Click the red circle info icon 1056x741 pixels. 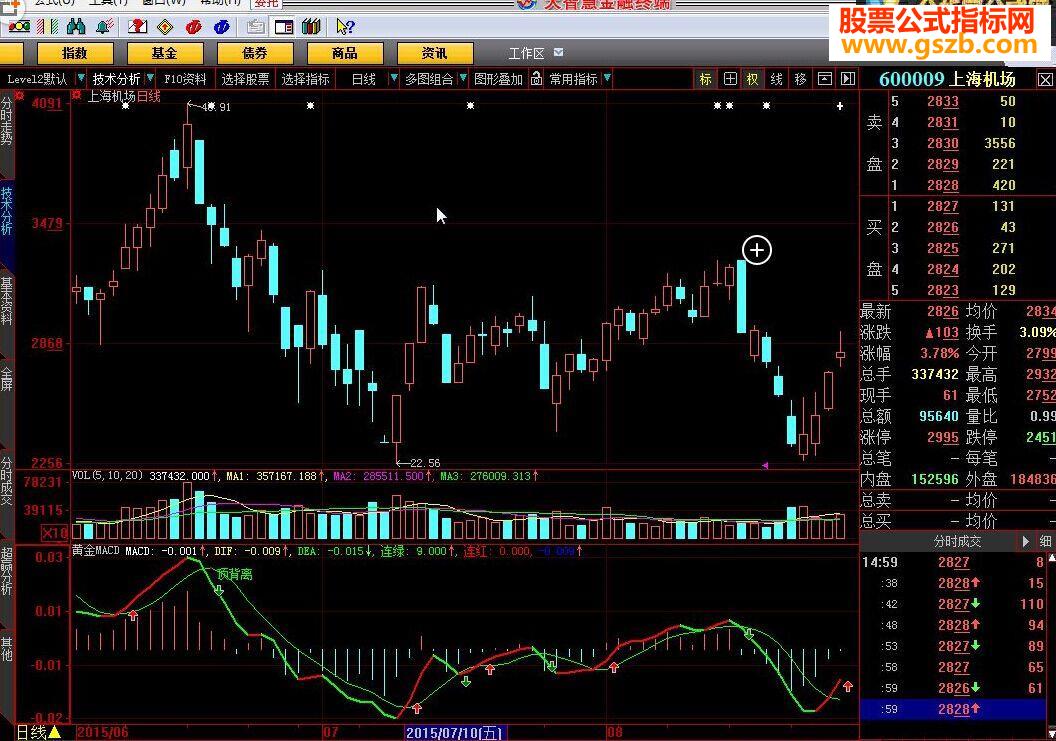(x=194, y=27)
